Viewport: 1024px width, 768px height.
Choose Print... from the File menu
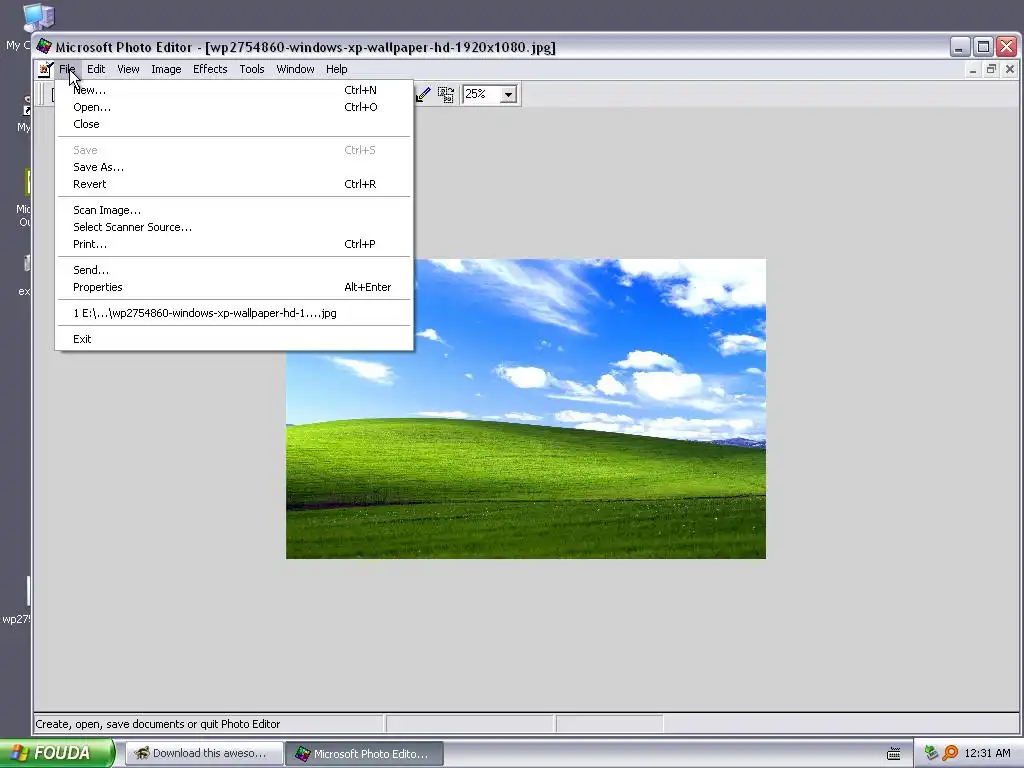[x=234, y=244]
